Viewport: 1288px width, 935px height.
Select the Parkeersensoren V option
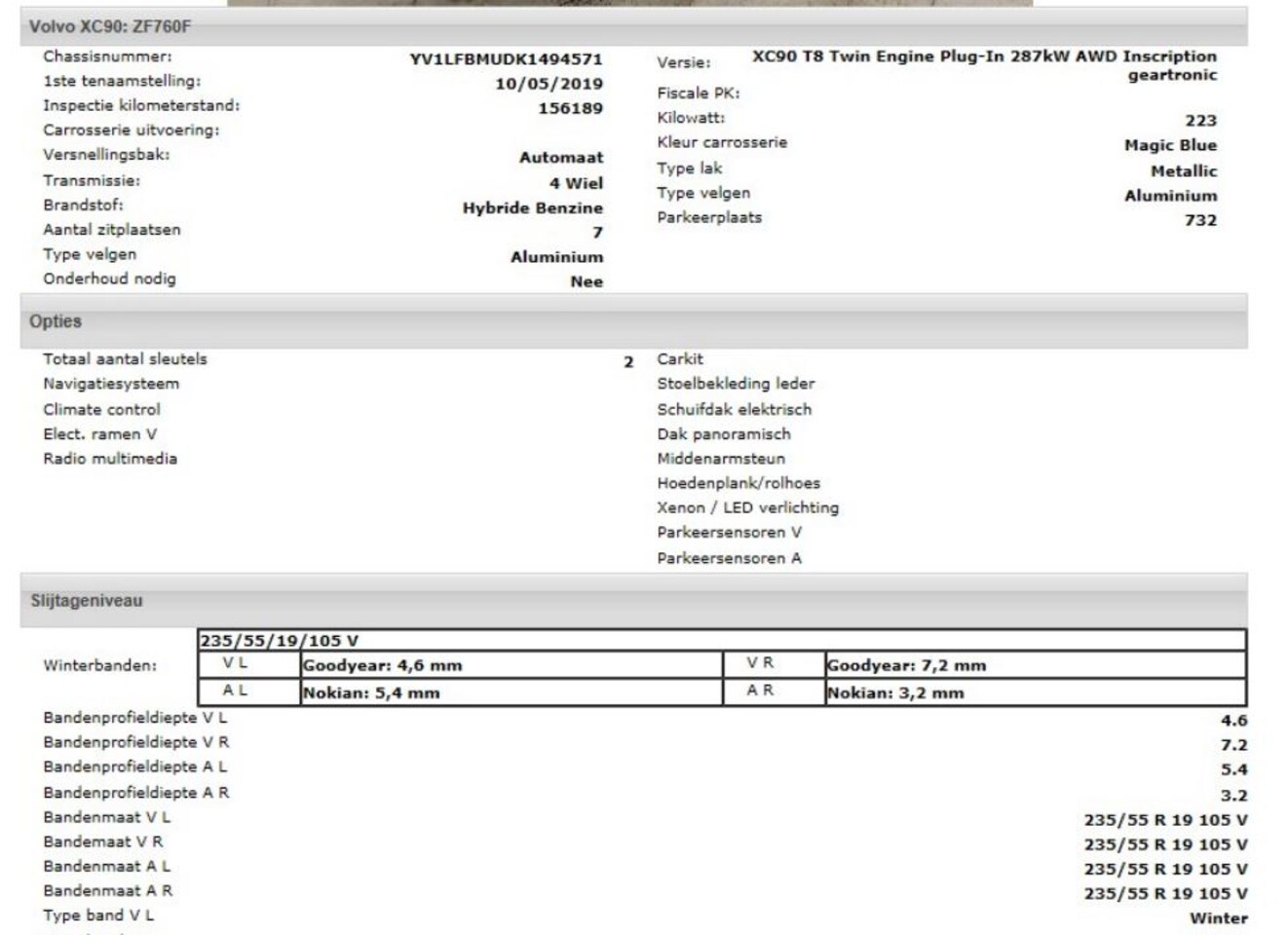pyautogui.click(x=729, y=532)
